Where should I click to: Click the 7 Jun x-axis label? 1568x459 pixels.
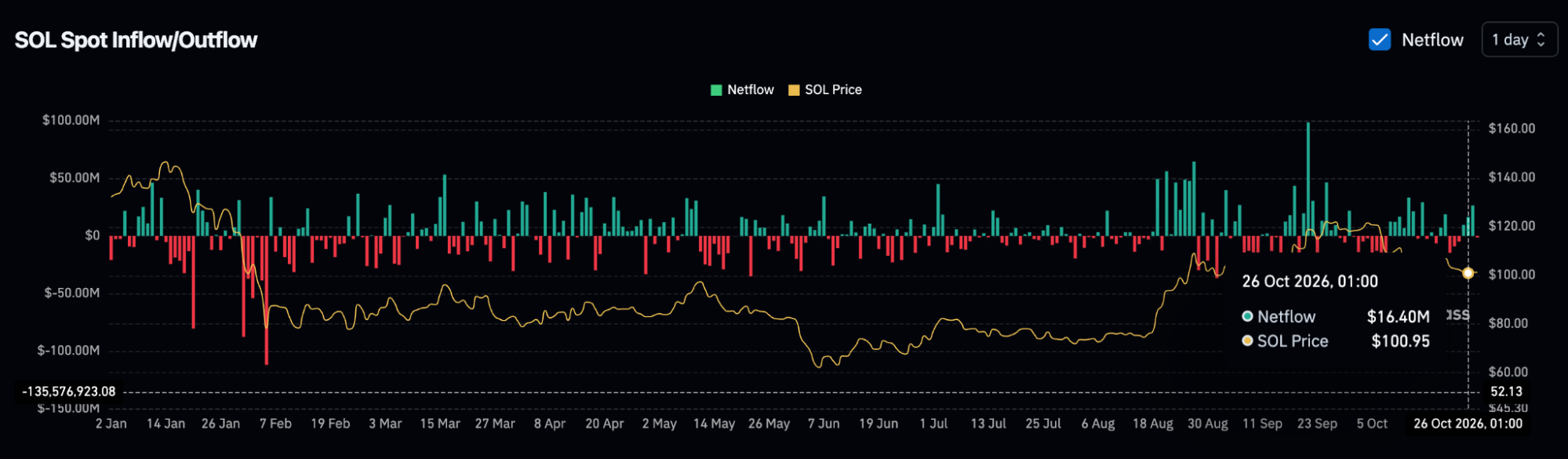[x=824, y=424]
